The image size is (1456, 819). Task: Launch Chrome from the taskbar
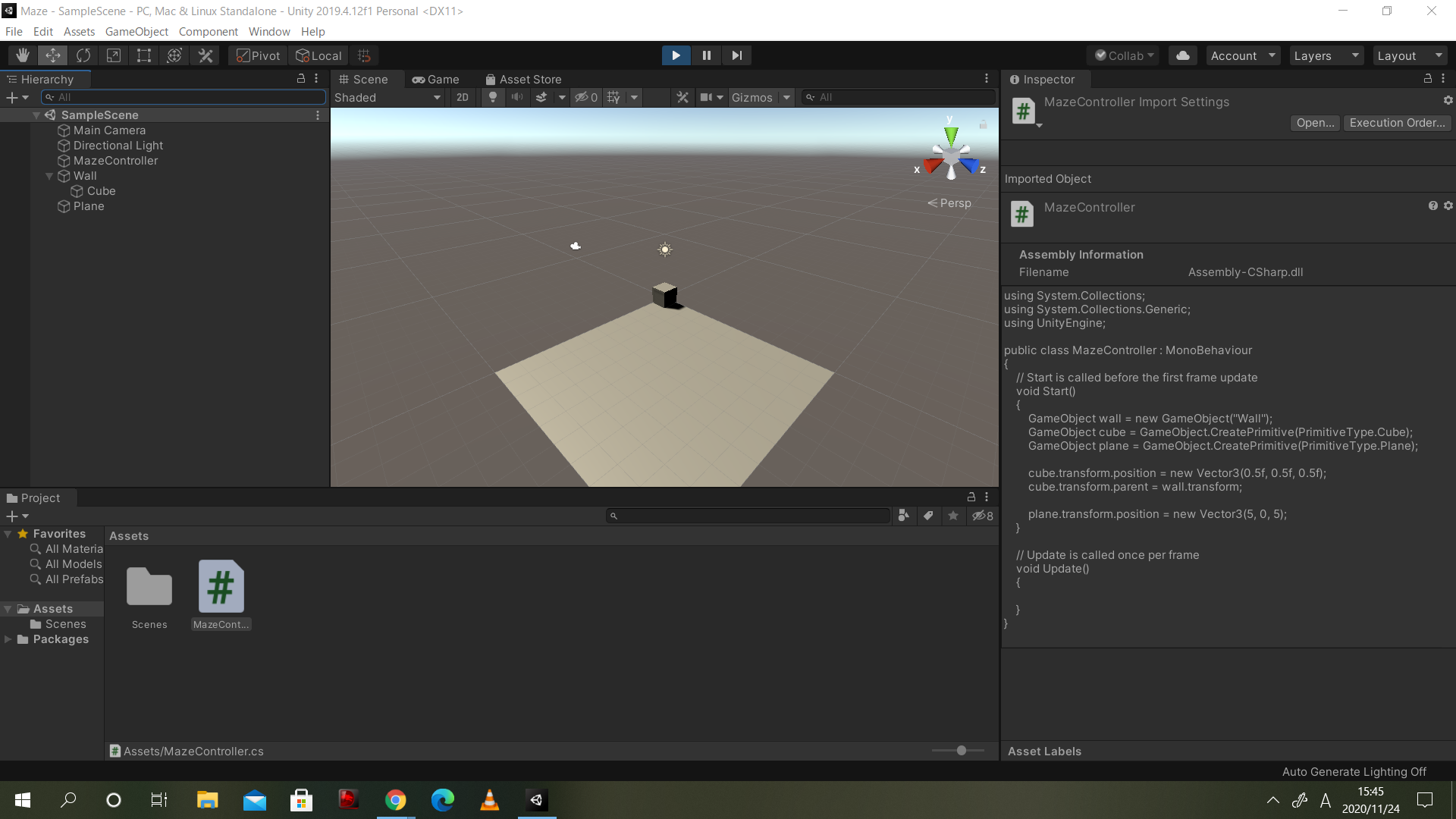coord(395,800)
